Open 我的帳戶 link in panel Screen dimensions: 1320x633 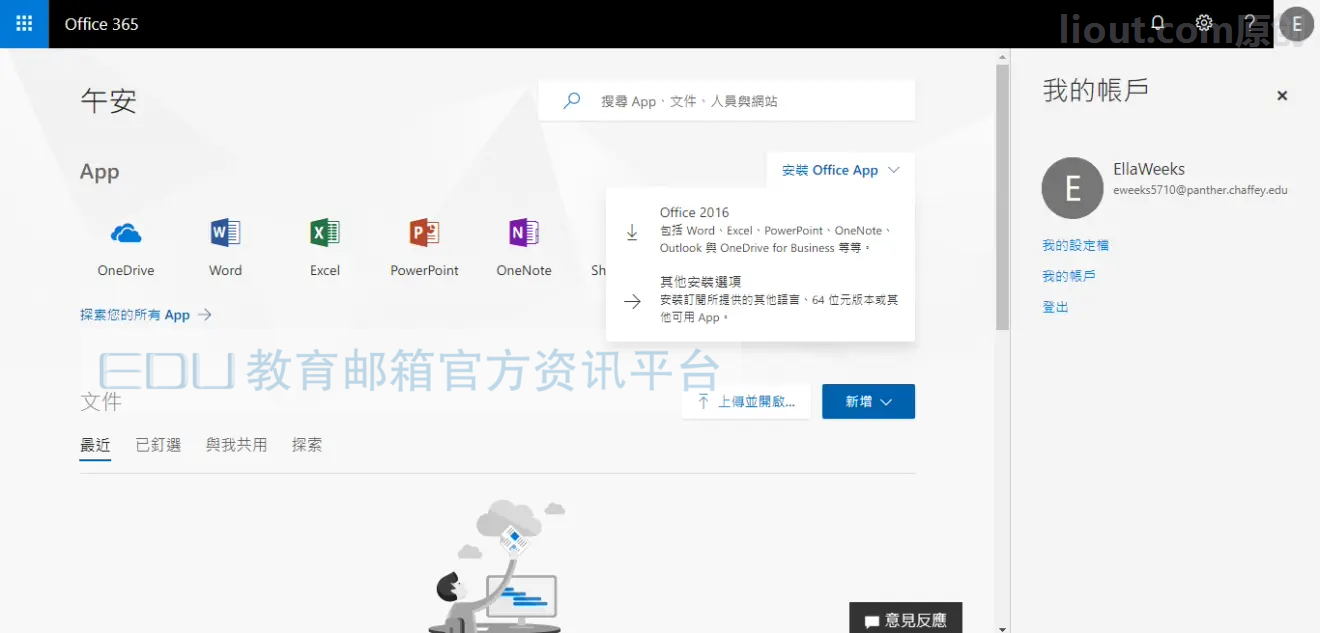point(1069,276)
